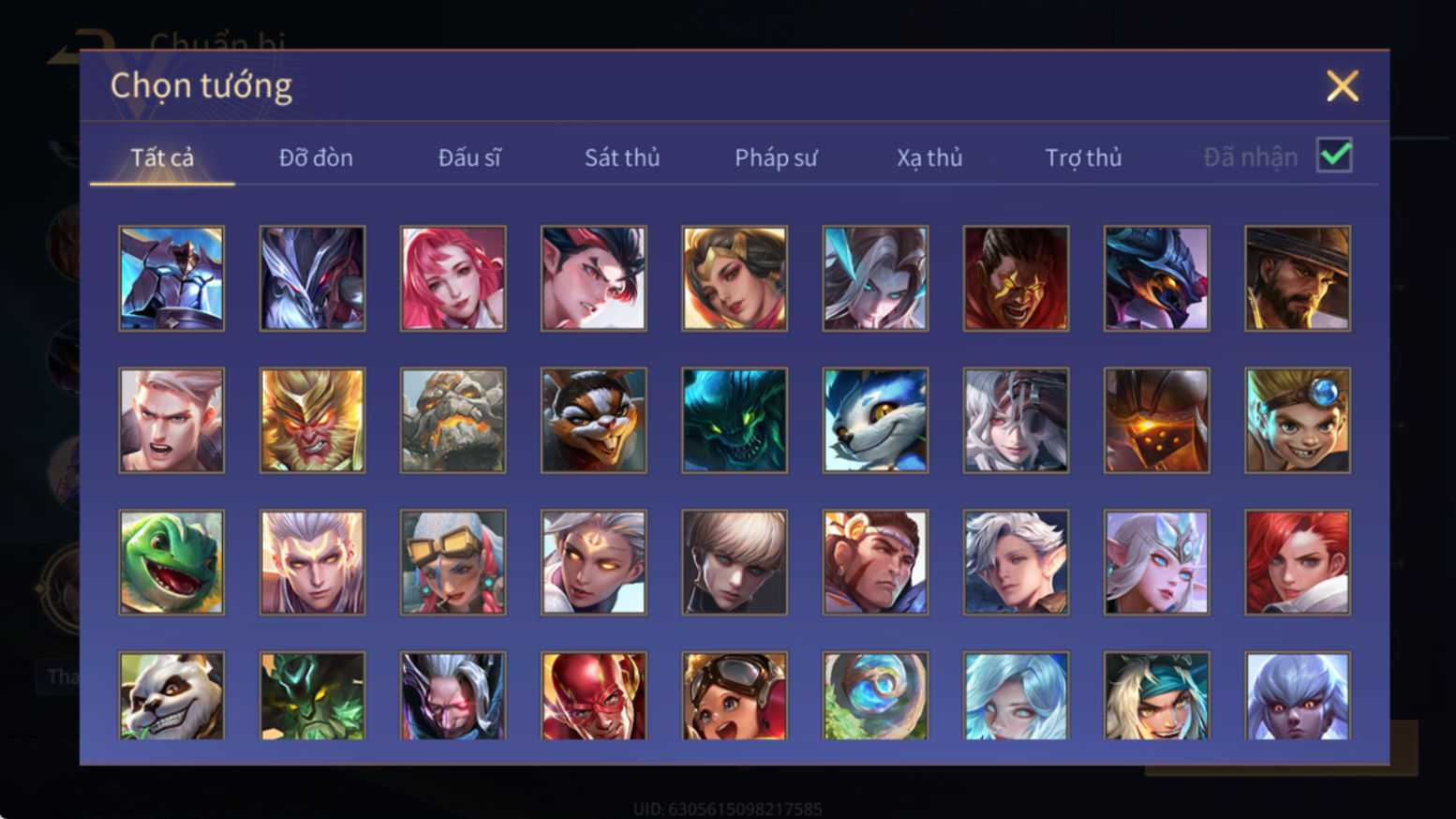
Task: Select the blue fox hero portrait
Action: pos(875,420)
